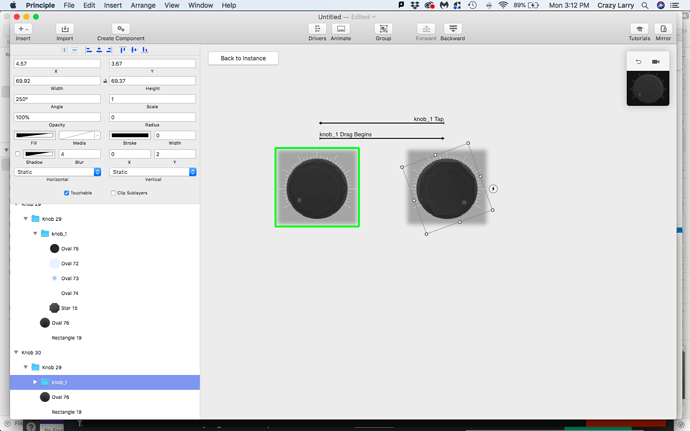Click the rewind icon in preview window
The height and width of the screenshot is (431, 690).
(639, 62)
